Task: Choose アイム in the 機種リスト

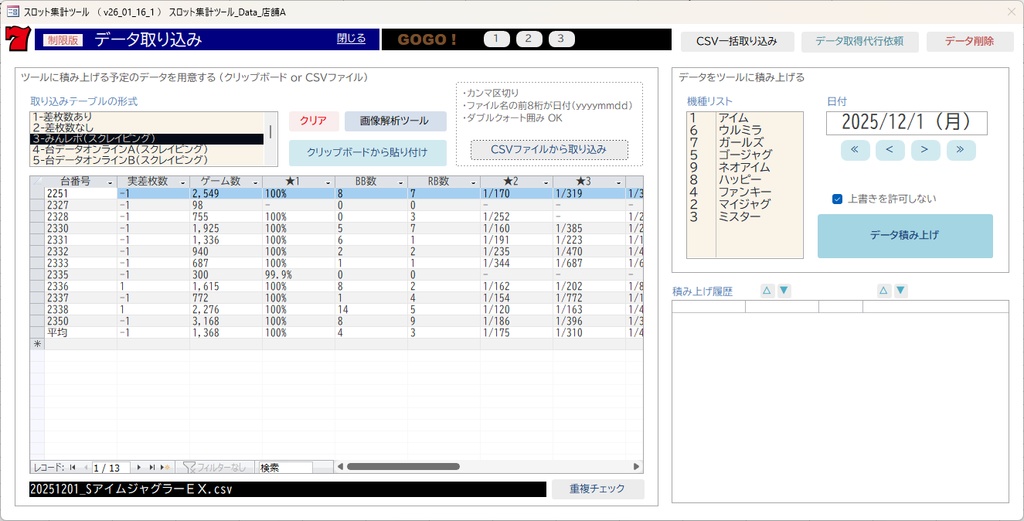Action: (744, 118)
